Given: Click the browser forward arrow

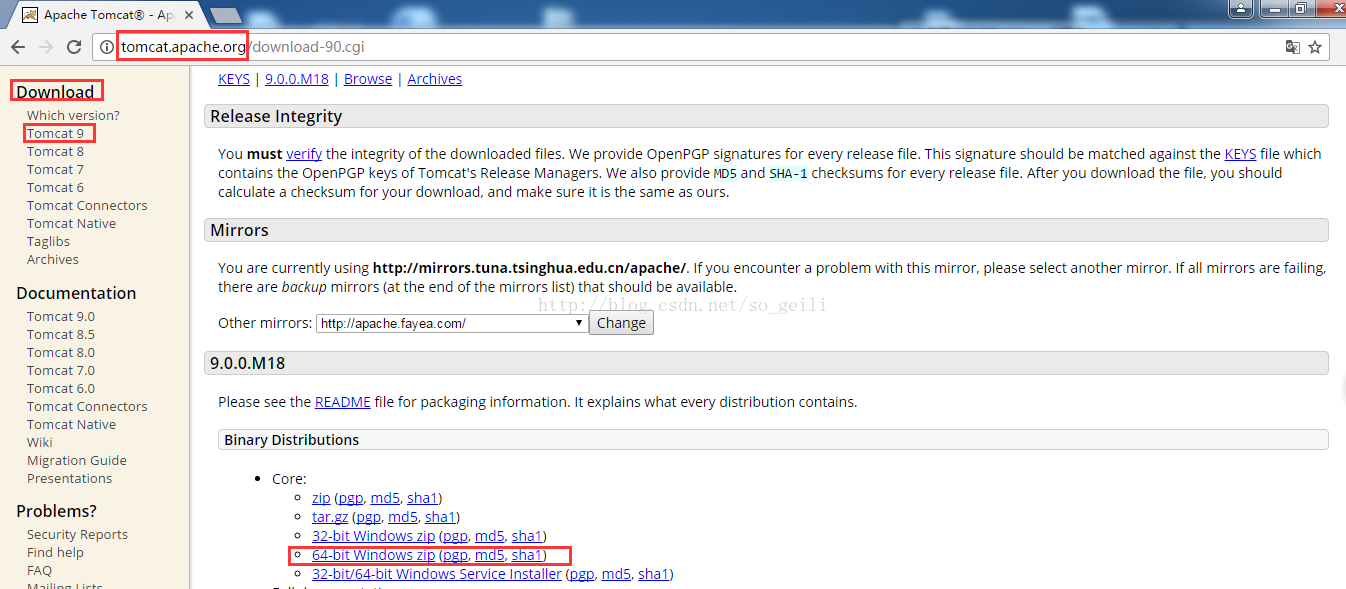Looking at the screenshot, I should (46, 47).
